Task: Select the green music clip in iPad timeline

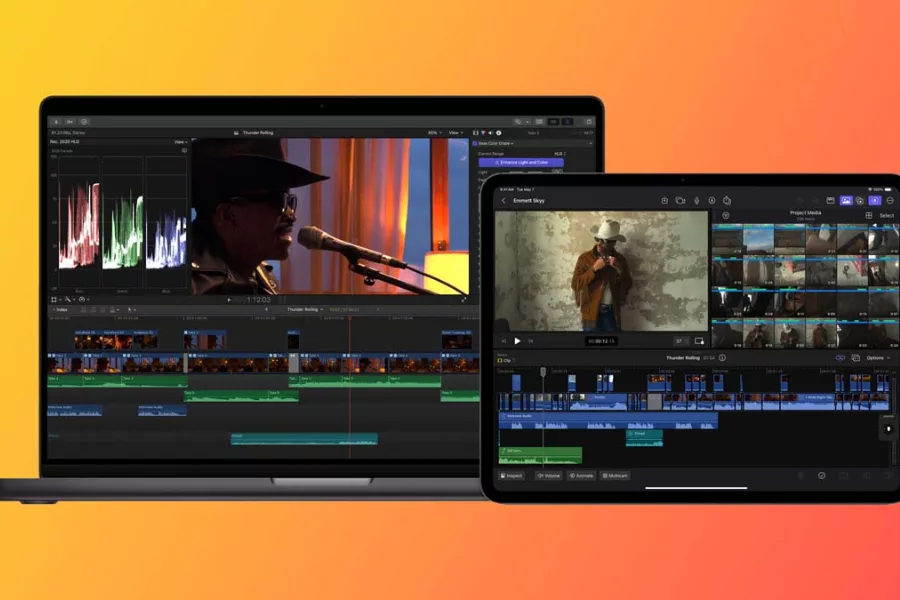Action: click(x=540, y=455)
